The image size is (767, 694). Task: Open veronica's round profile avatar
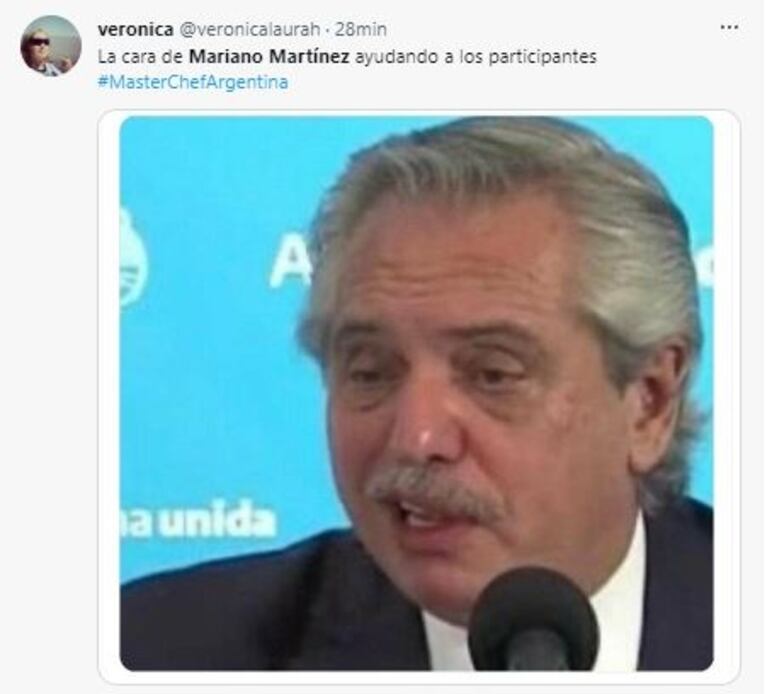pos(51,45)
